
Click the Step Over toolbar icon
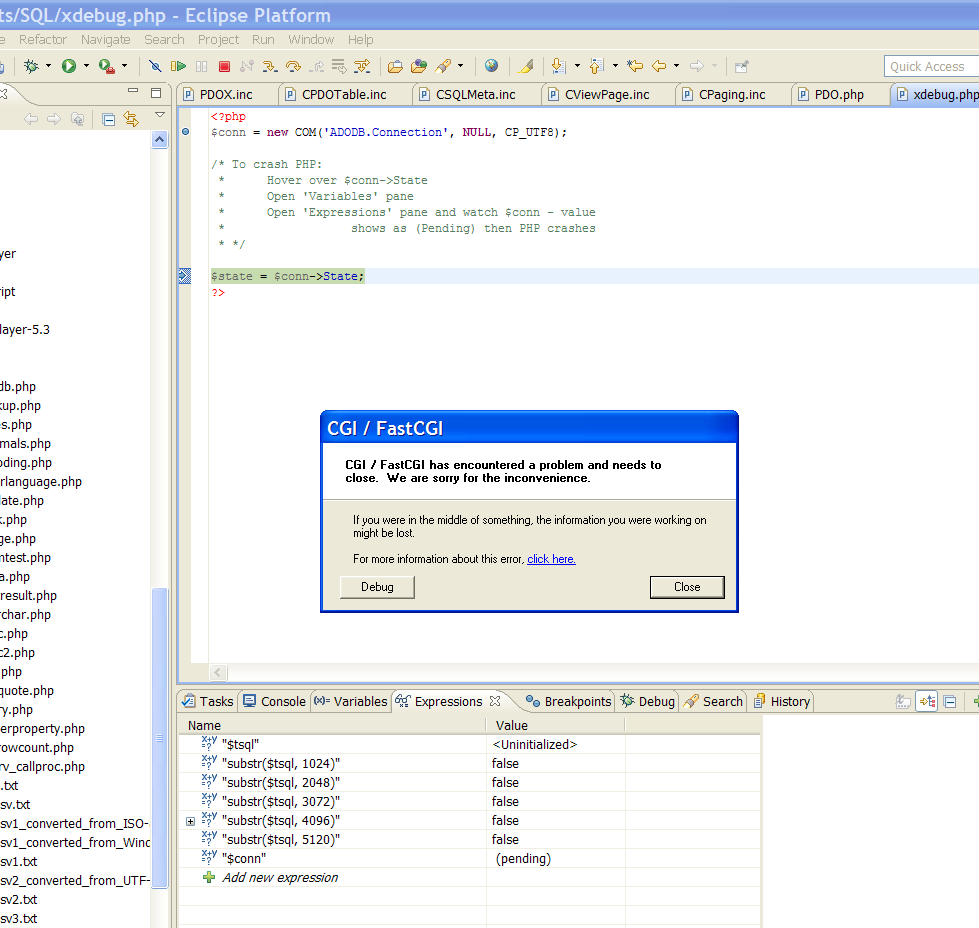[293, 66]
